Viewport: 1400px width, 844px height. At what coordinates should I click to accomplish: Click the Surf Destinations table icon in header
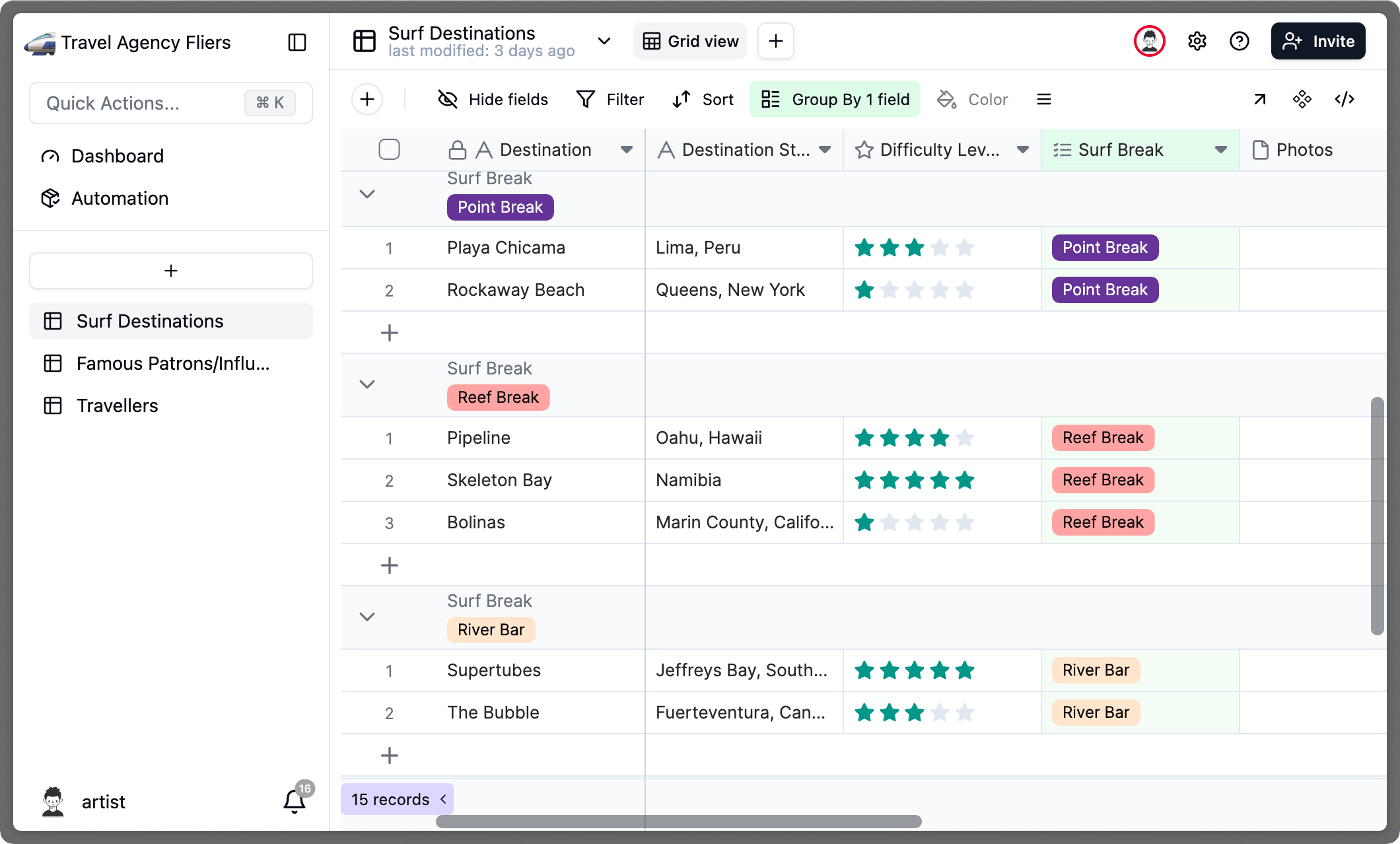coord(365,41)
